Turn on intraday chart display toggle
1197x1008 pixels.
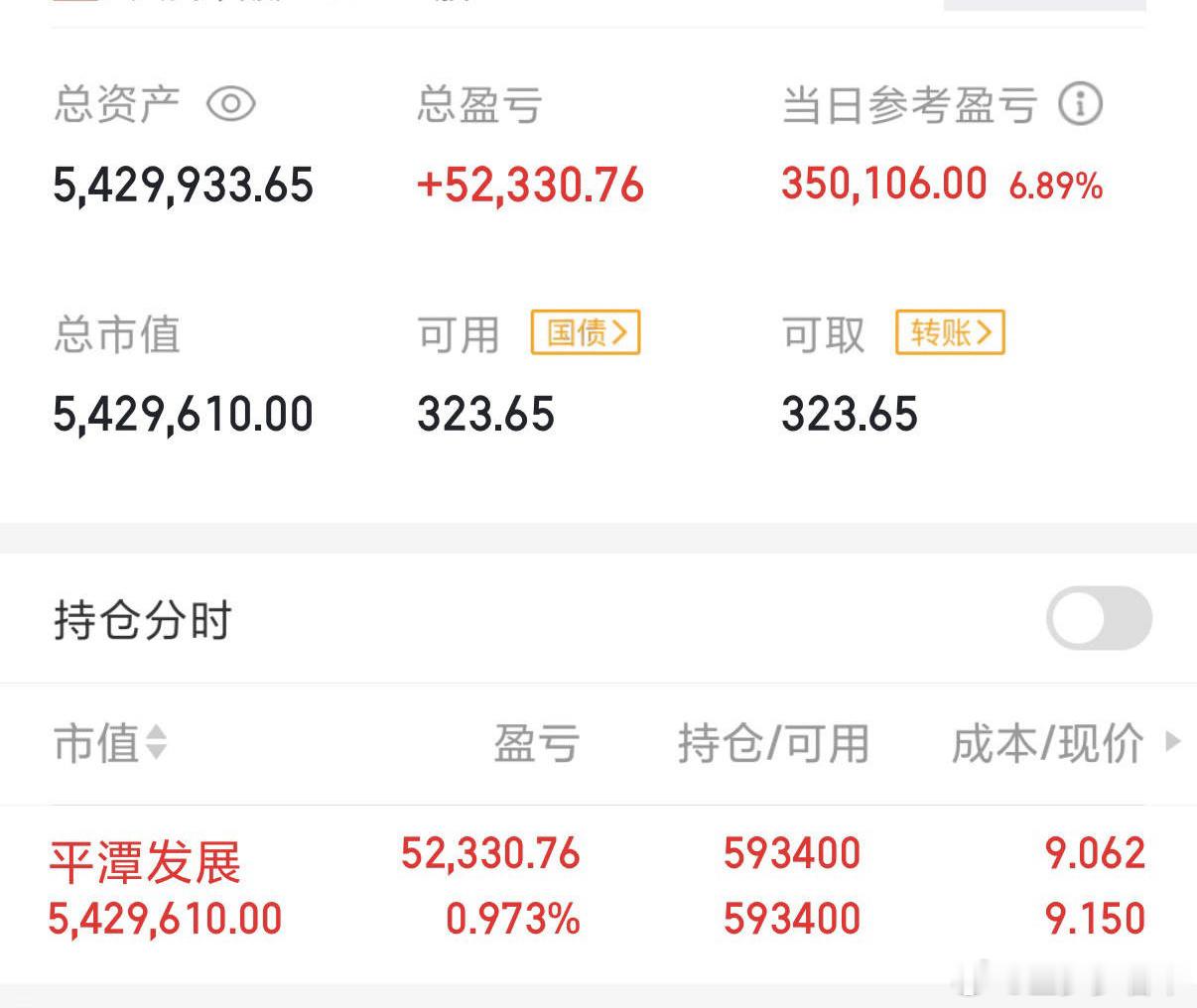click(x=1098, y=619)
